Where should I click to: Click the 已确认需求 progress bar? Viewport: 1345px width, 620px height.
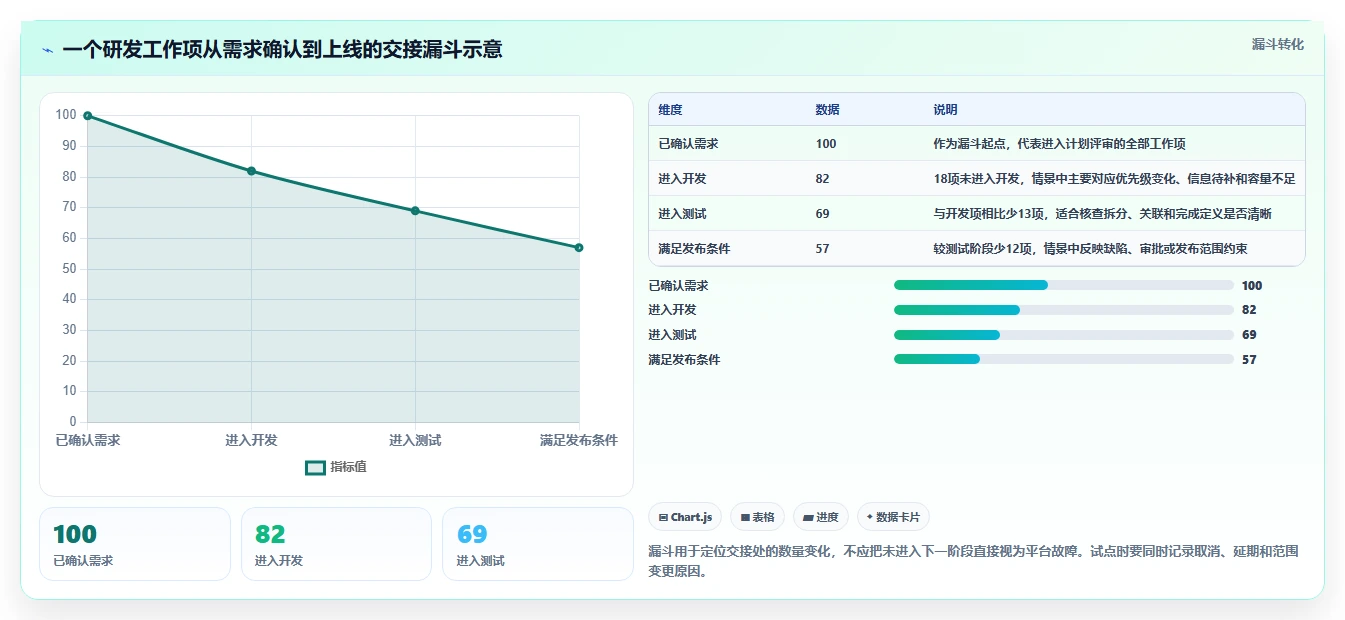(1063, 285)
